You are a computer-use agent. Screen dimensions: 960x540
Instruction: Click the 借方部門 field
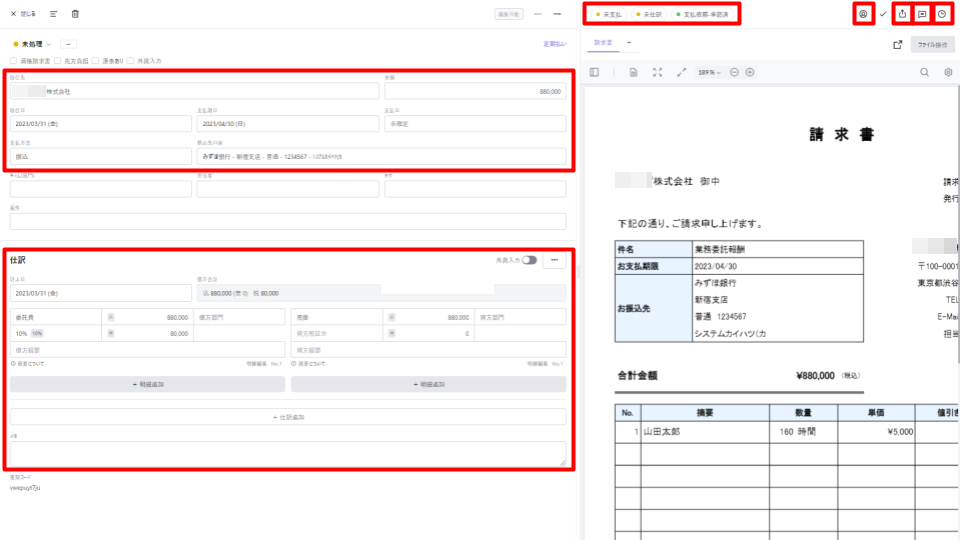point(239,317)
